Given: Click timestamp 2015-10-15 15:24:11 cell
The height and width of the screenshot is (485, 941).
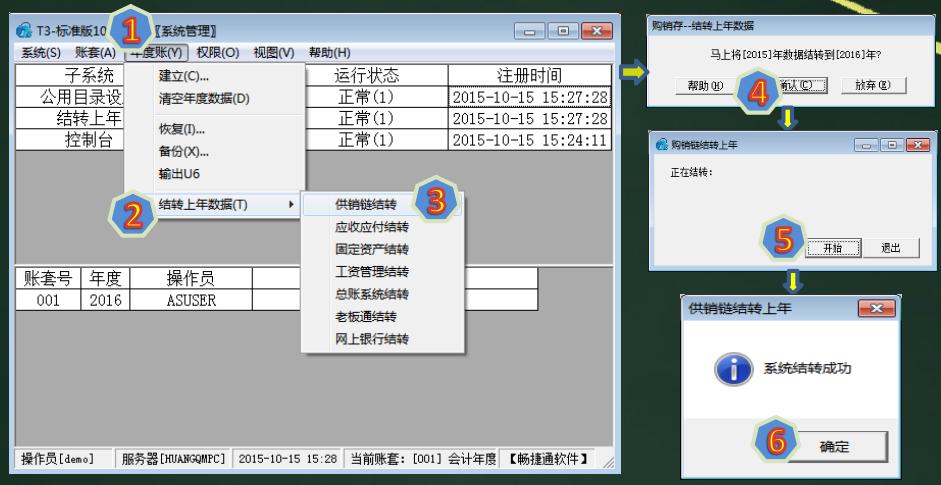Looking at the screenshot, I should [529, 140].
